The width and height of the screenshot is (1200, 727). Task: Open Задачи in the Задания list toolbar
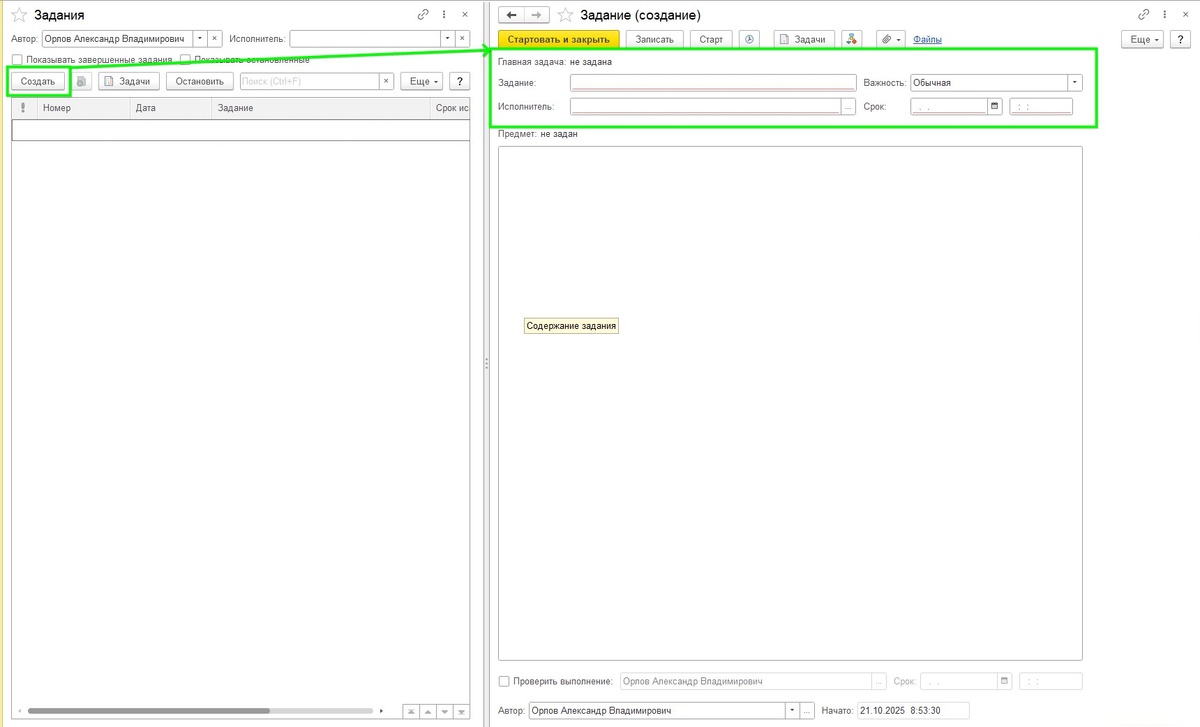129,81
